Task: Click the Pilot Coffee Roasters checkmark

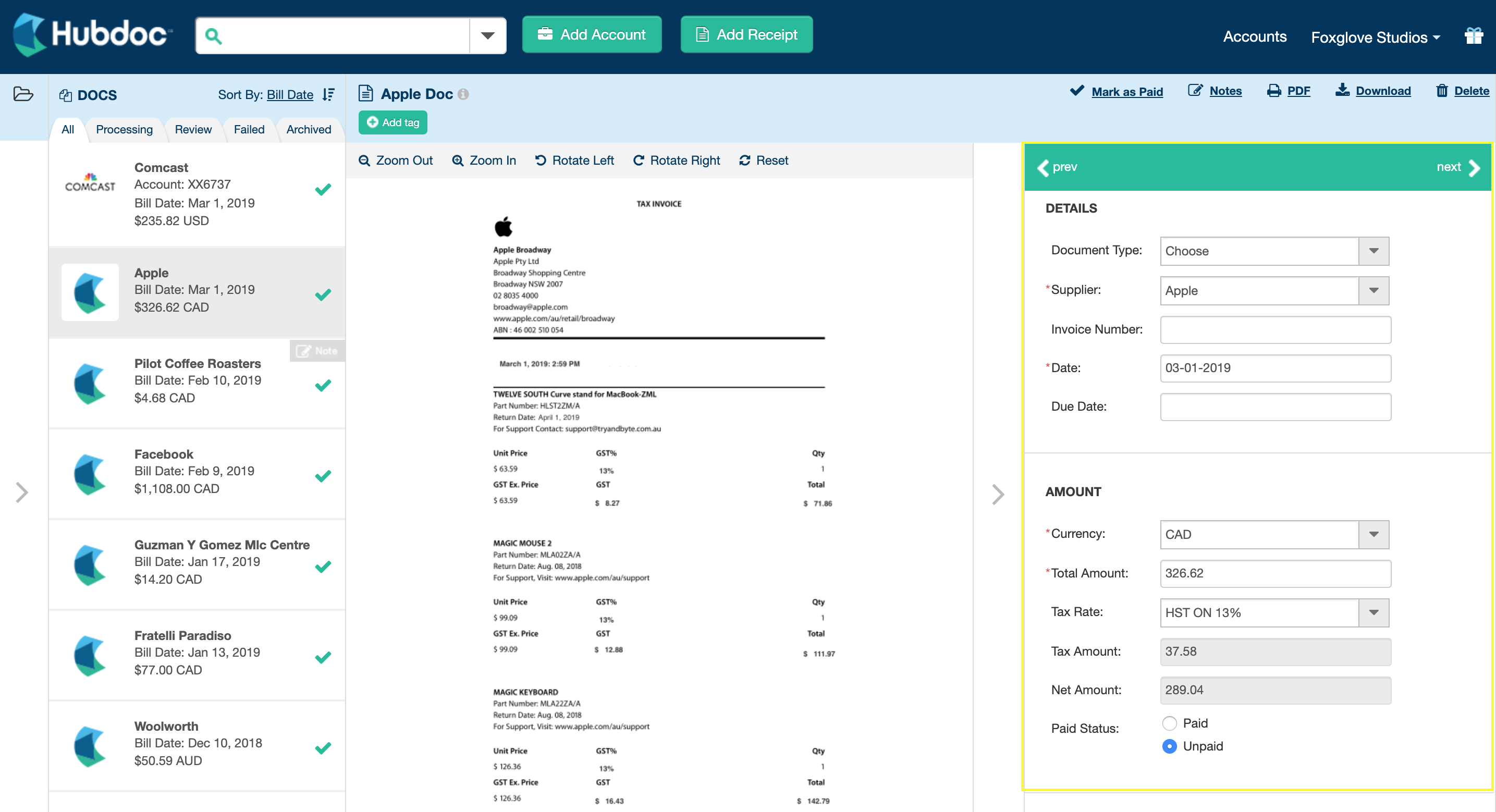Action: (323, 385)
